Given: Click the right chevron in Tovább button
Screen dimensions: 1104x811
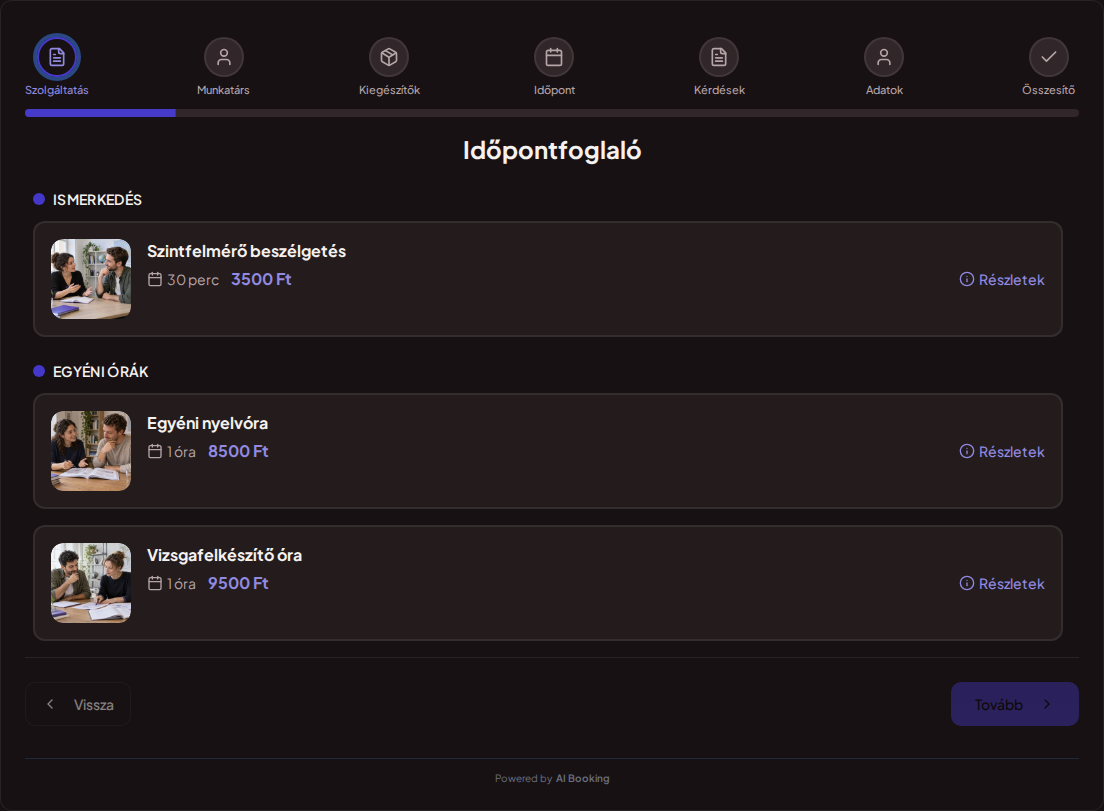Looking at the screenshot, I should 1047,704.
